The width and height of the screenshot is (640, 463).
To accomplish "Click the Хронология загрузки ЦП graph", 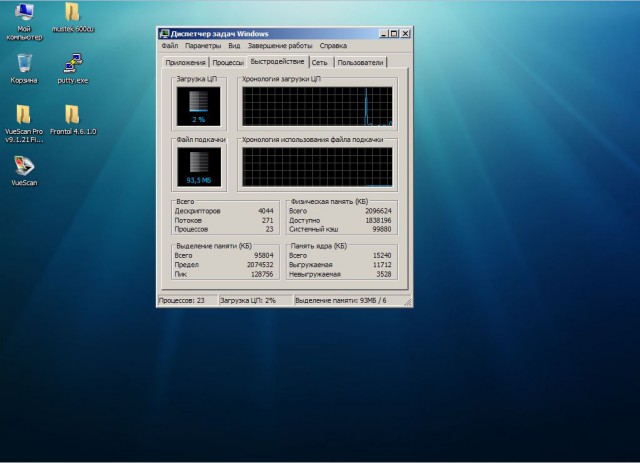I will tap(317, 106).
